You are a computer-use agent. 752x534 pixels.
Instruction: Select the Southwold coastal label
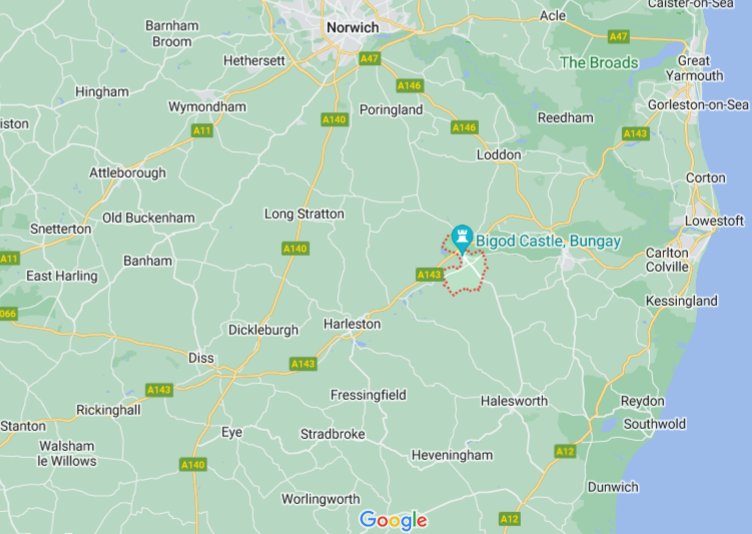tap(655, 424)
